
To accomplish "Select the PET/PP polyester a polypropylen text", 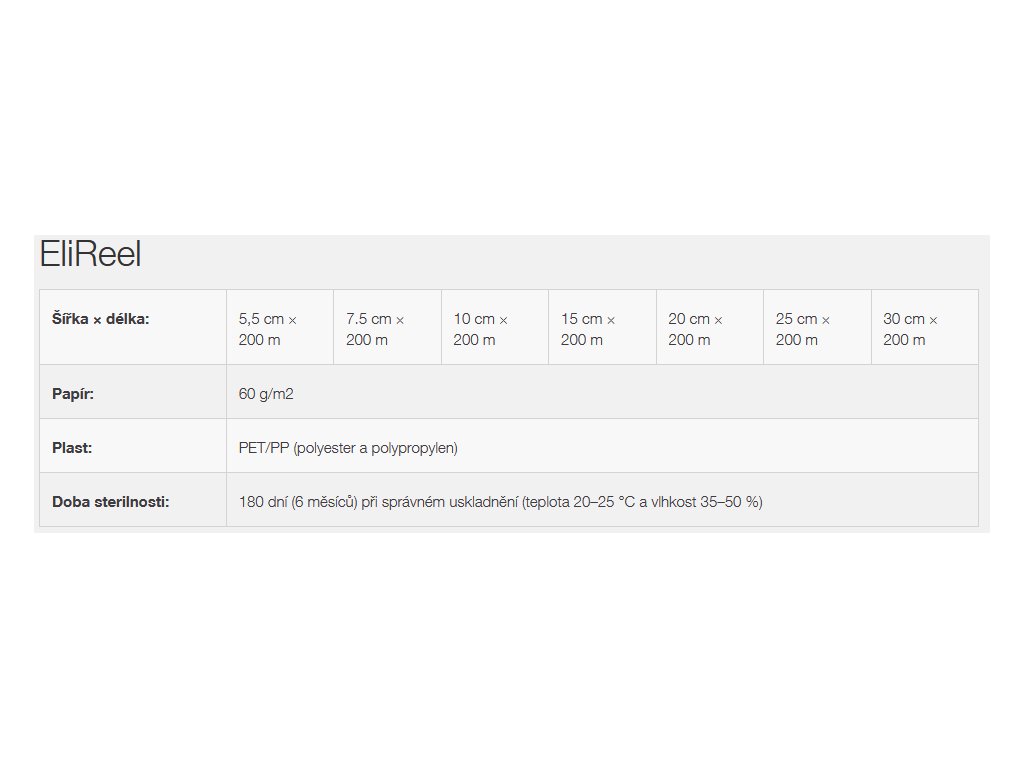I will click(348, 449).
